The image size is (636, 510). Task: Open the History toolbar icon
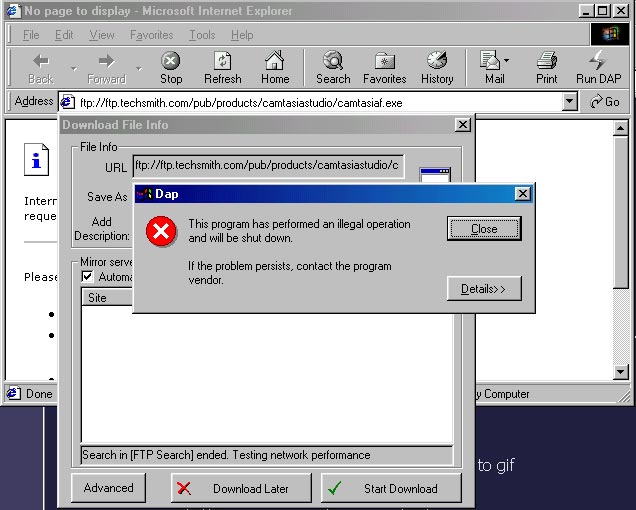(437, 61)
